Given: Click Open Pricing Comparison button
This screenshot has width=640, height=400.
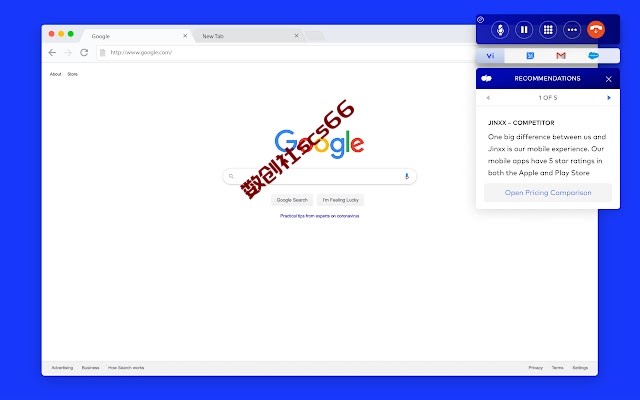Looking at the screenshot, I should pos(548,193).
